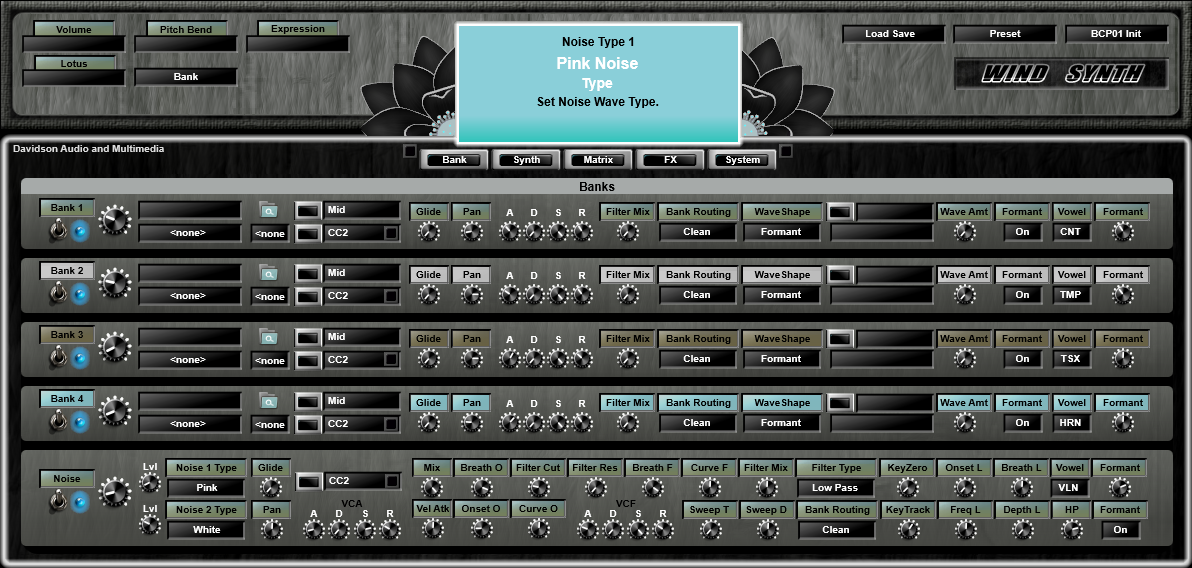
Task: Click the Bank 3 folder search icon
Action: click(x=268, y=338)
